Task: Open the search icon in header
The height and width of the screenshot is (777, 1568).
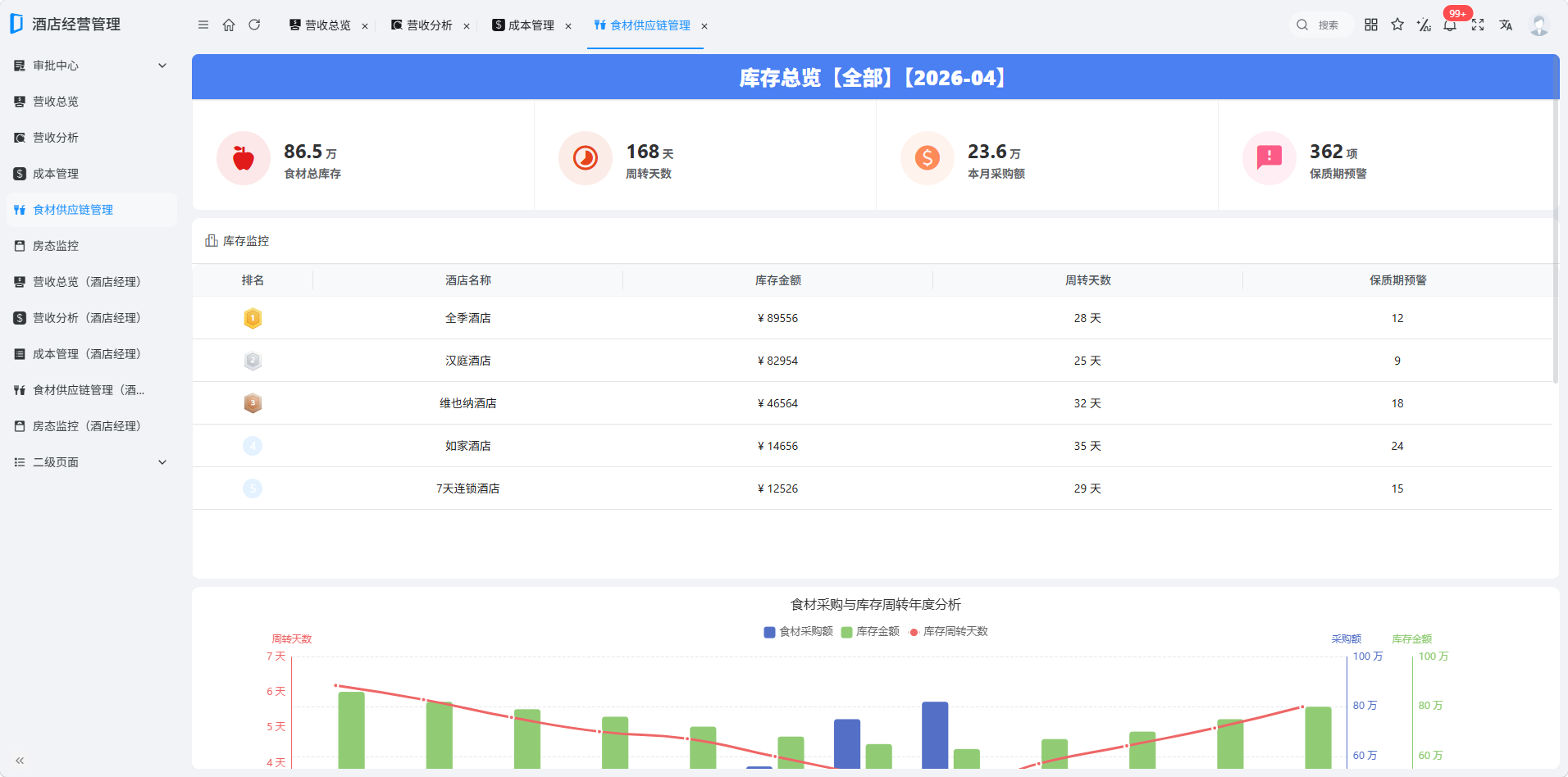Action: [1302, 25]
